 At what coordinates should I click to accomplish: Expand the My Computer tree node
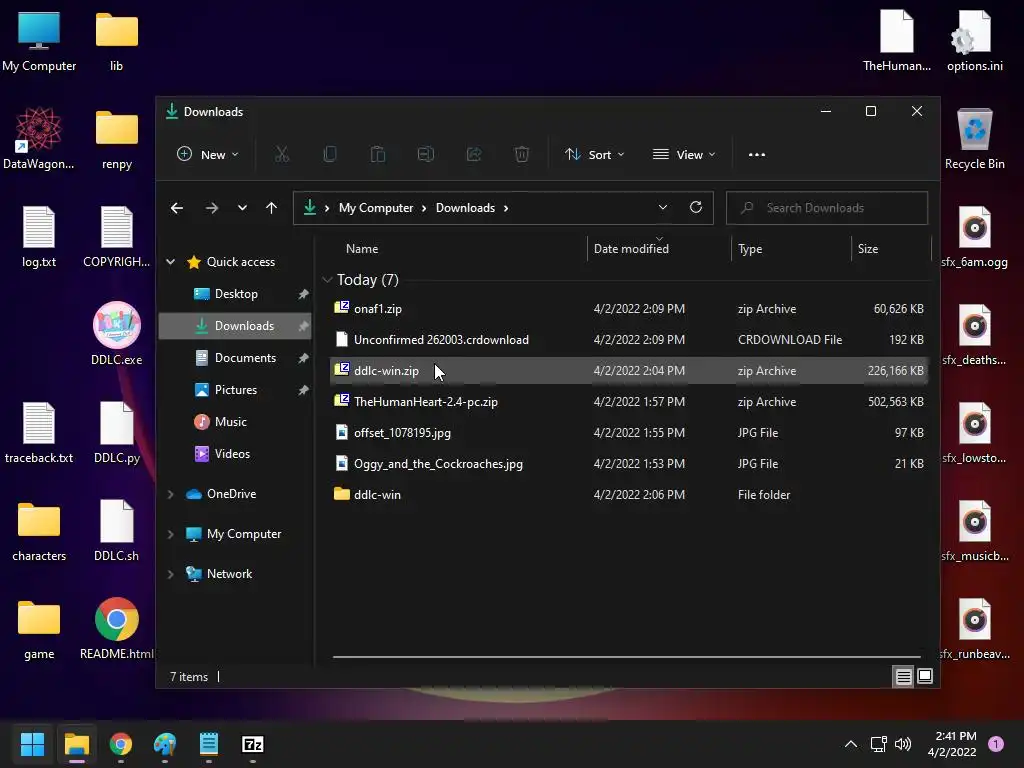coord(170,534)
